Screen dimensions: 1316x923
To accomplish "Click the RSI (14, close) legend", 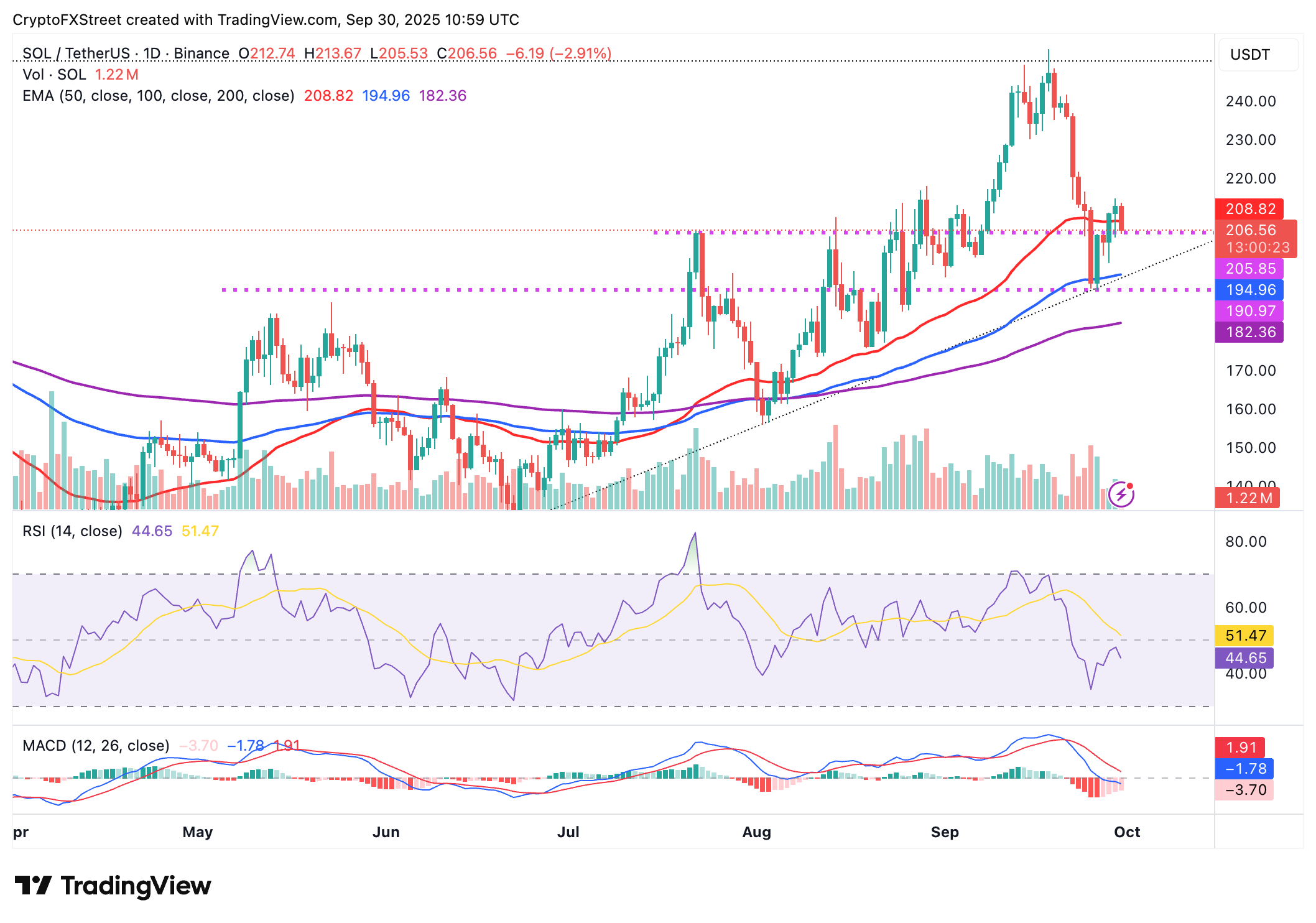I will click(x=72, y=531).
